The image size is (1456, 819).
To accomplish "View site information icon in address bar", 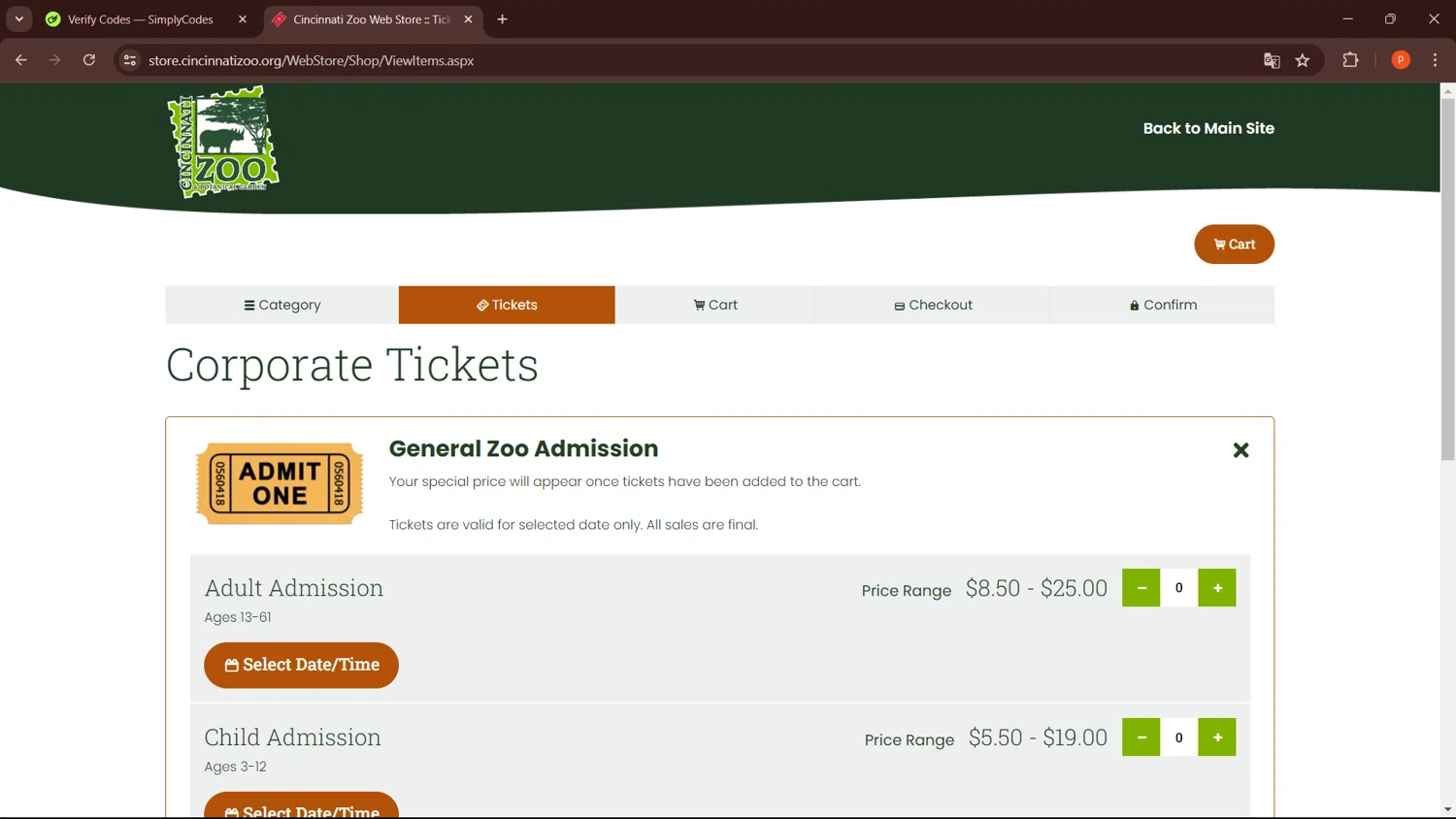I will click(x=129, y=60).
